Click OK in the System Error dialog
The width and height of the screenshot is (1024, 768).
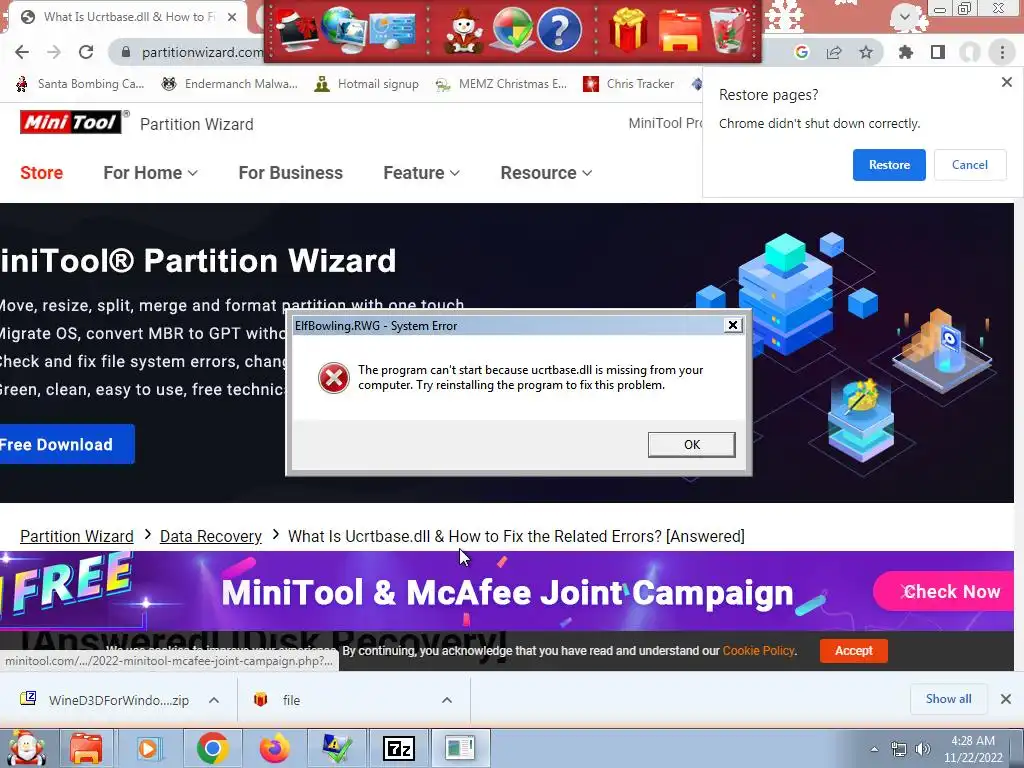pos(692,445)
